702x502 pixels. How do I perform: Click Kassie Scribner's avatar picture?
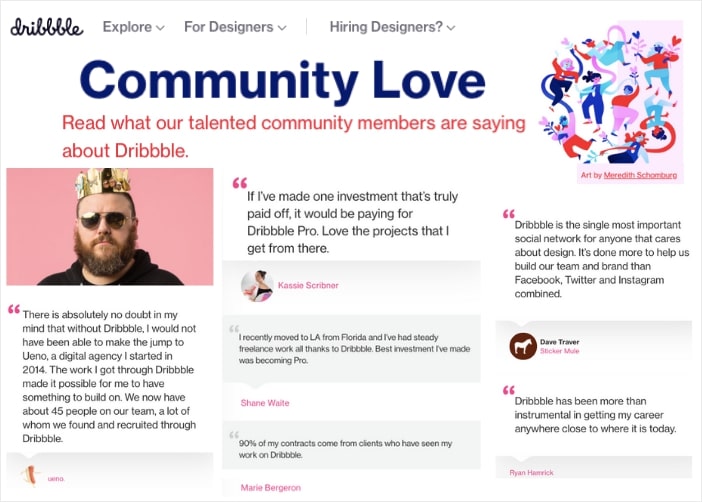coord(257,286)
